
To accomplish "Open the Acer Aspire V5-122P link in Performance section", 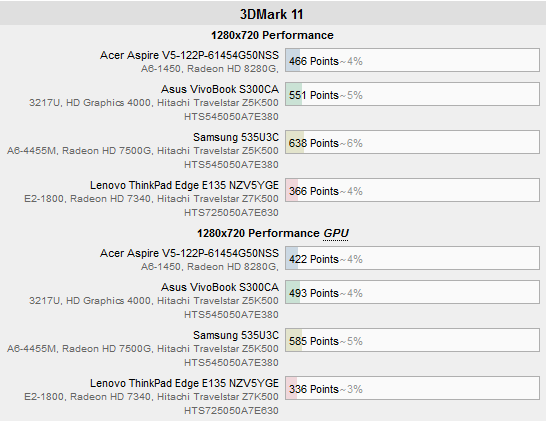I will pos(189,55).
